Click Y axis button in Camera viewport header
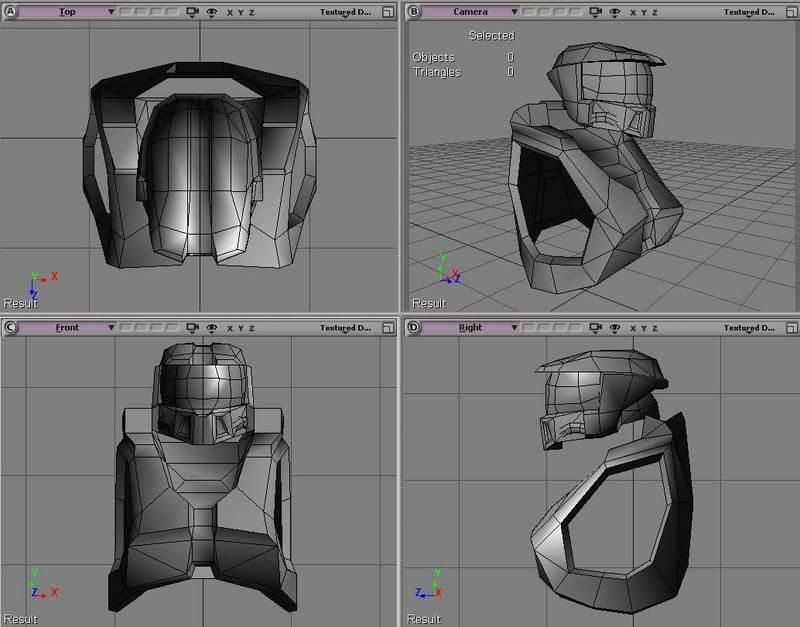The image size is (800, 627). click(x=643, y=12)
